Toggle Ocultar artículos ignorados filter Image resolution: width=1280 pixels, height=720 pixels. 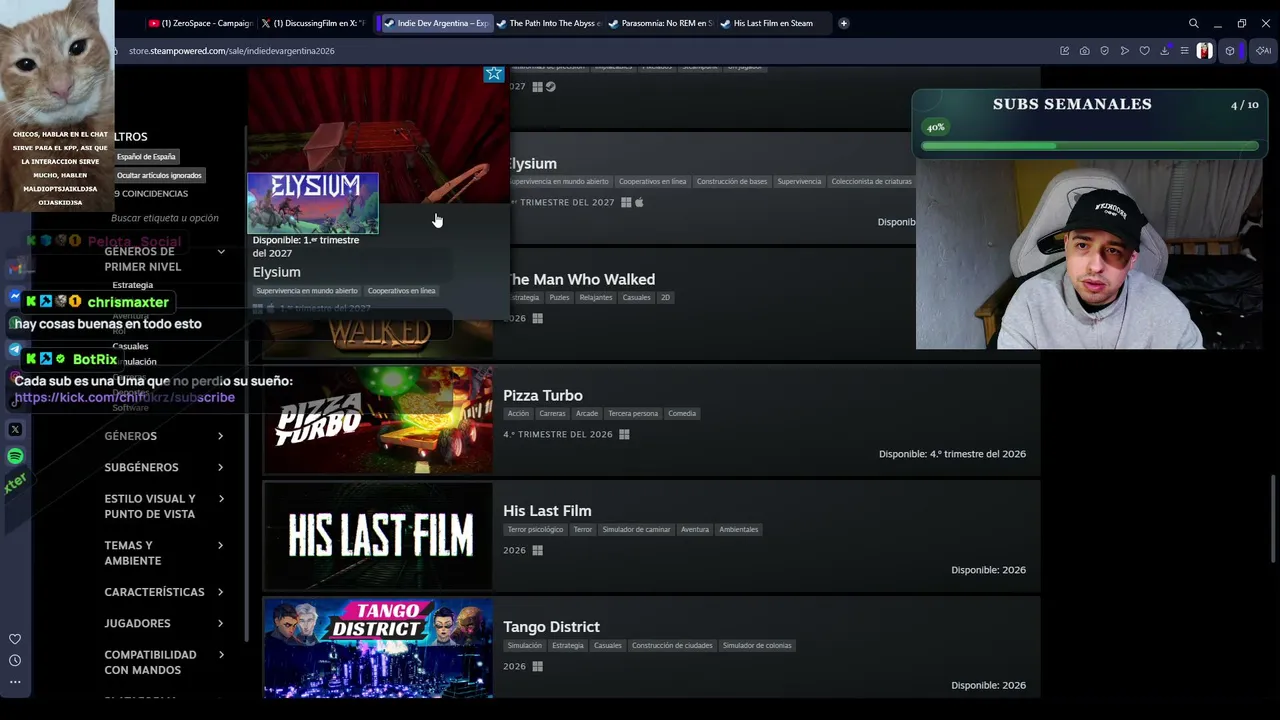[x=159, y=175]
